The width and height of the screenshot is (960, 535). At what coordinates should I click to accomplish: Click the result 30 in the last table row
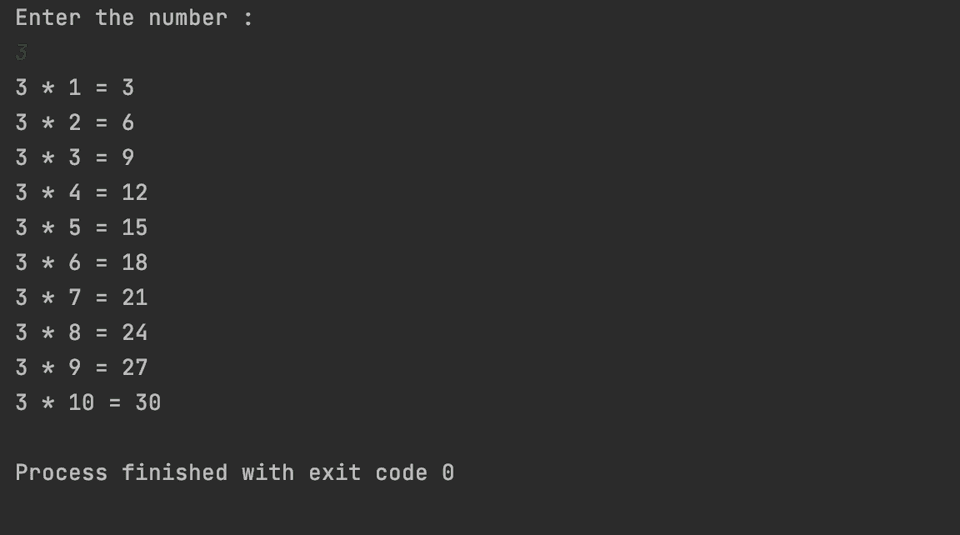[148, 403]
